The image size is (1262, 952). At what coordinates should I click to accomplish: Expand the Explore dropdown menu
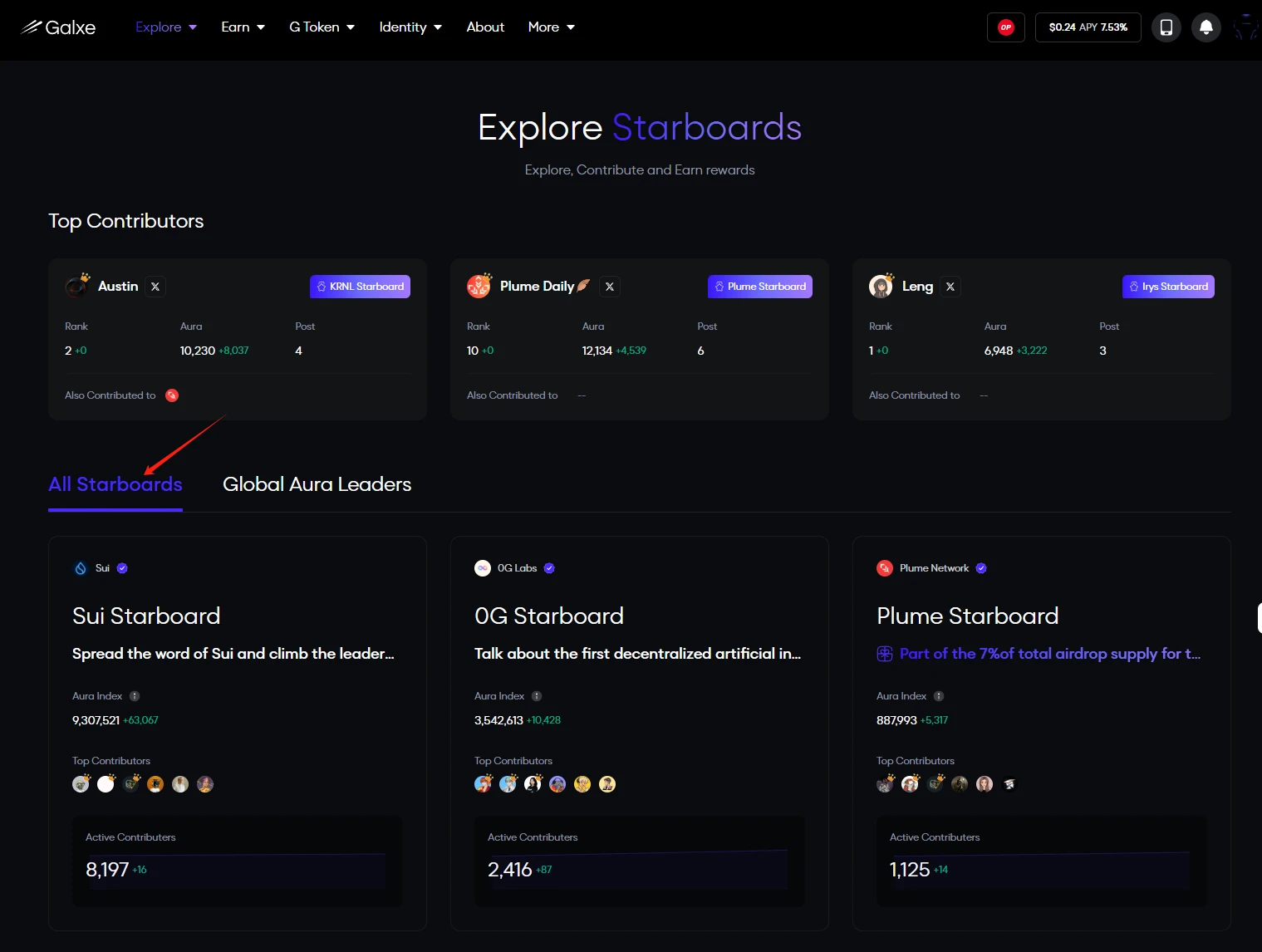(x=166, y=27)
